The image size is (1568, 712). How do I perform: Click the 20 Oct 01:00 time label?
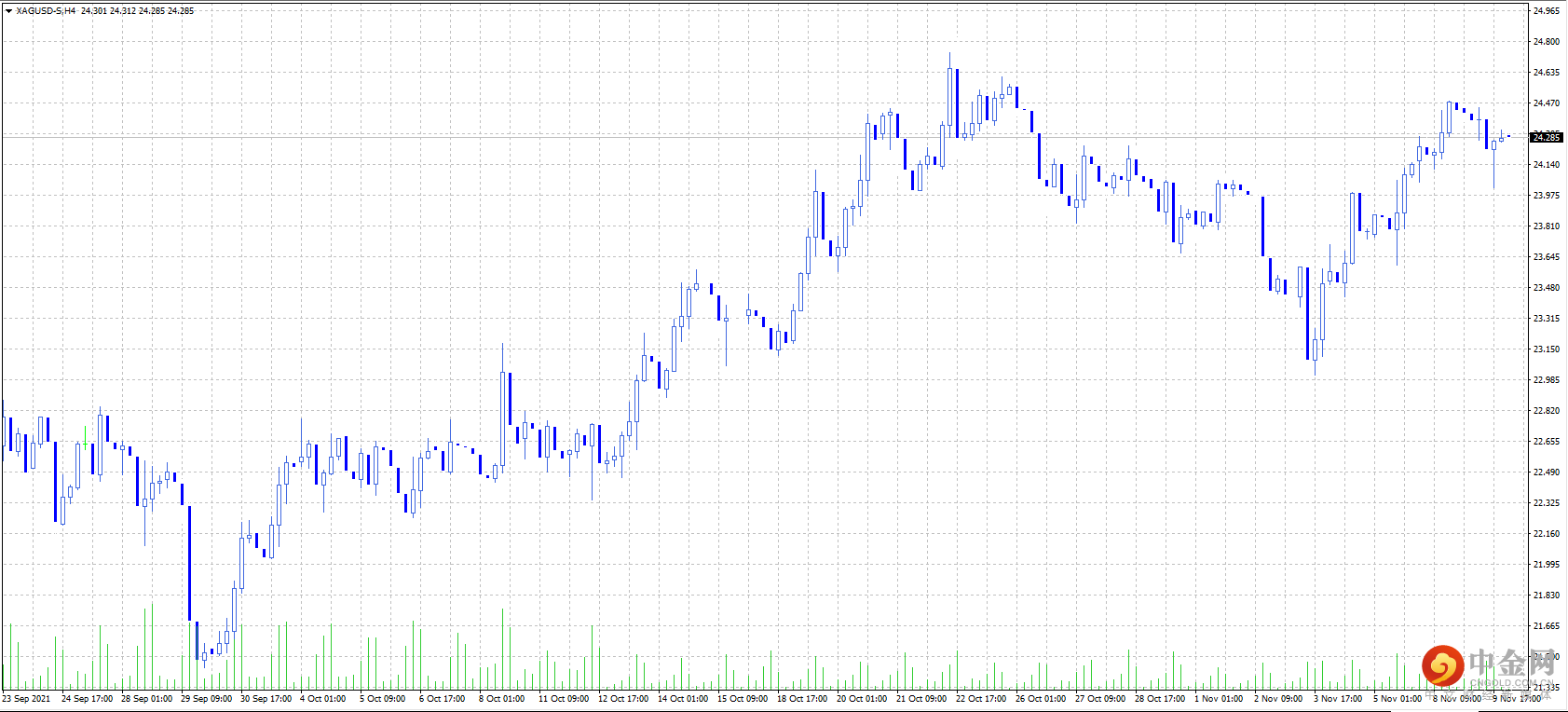click(x=862, y=699)
